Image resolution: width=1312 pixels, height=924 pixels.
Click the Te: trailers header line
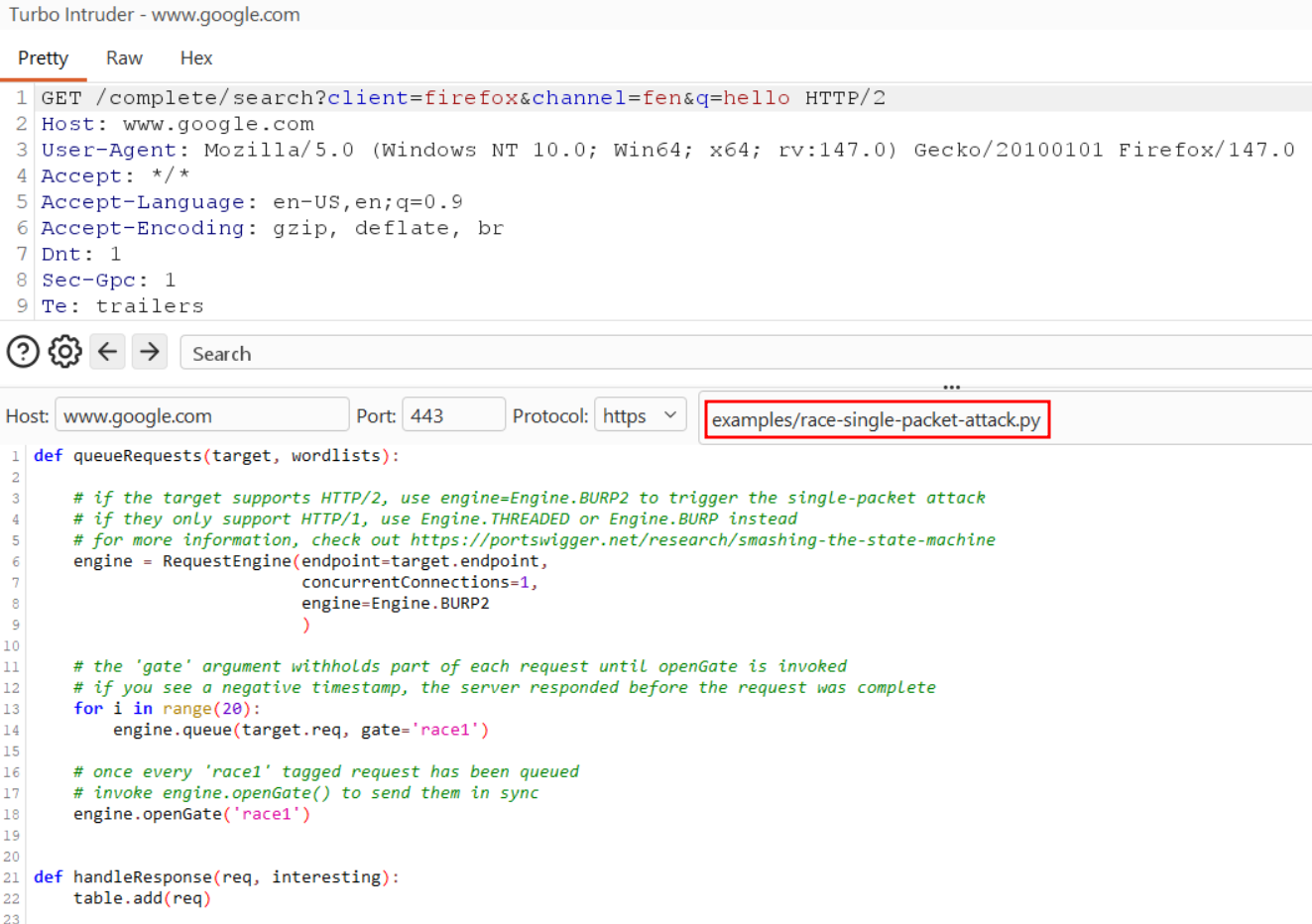(x=122, y=306)
